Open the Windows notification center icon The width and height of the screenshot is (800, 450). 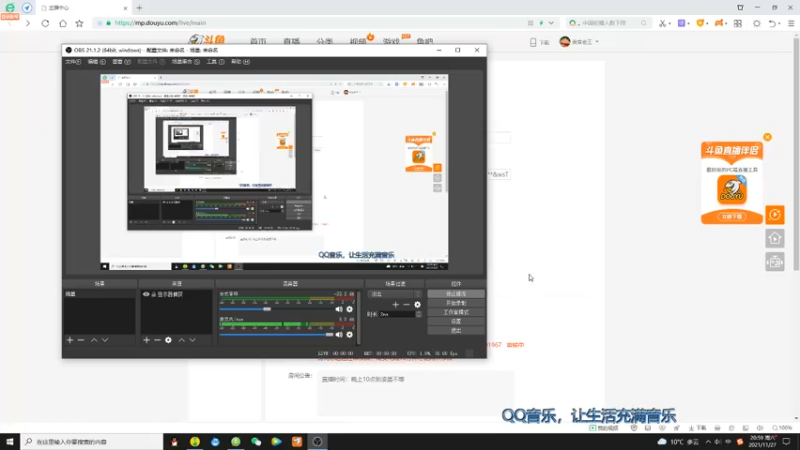coord(787,442)
